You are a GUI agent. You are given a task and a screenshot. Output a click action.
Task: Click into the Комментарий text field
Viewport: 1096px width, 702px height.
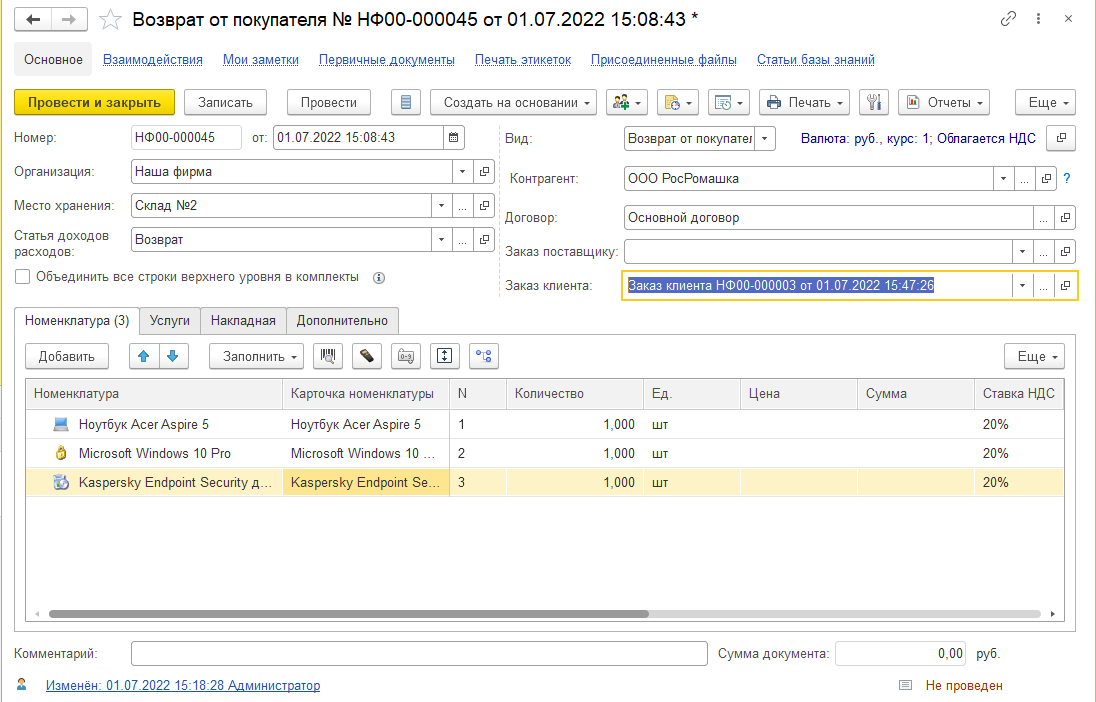pos(419,654)
